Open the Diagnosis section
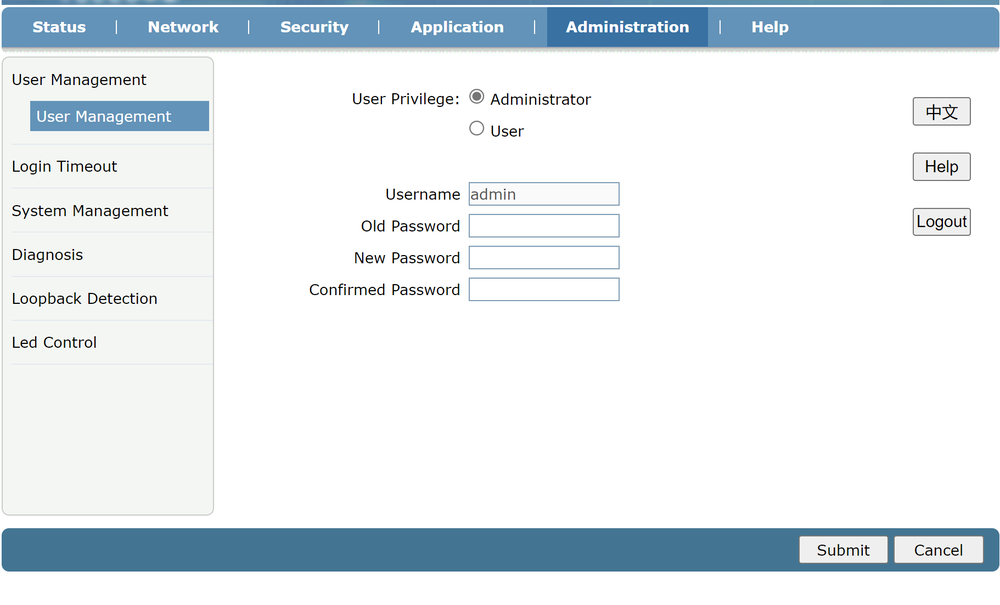The width and height of the screenshot is (1000, 605). click(x=48, y=255)
